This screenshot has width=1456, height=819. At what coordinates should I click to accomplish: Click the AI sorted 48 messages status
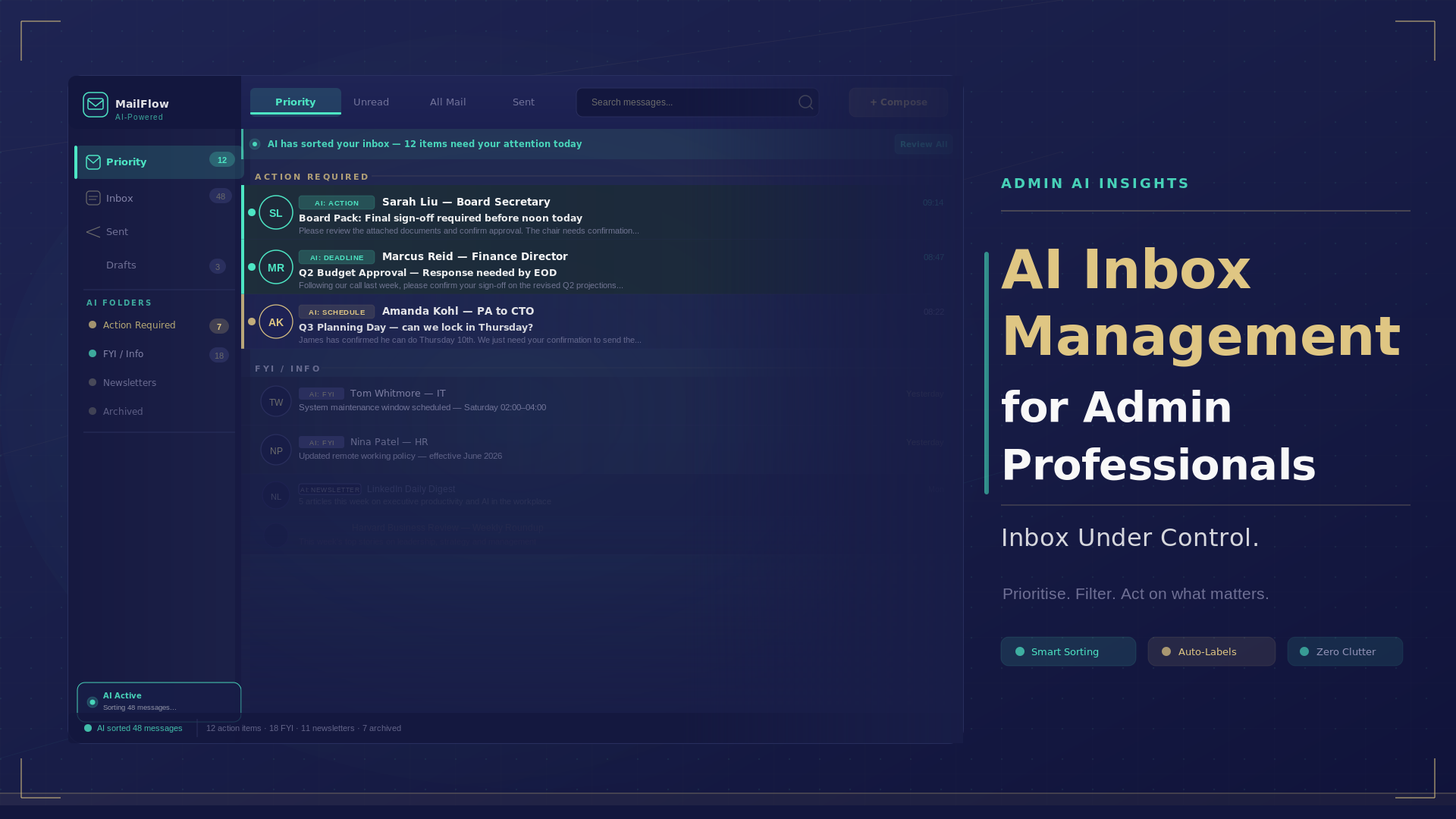[133, 728]
